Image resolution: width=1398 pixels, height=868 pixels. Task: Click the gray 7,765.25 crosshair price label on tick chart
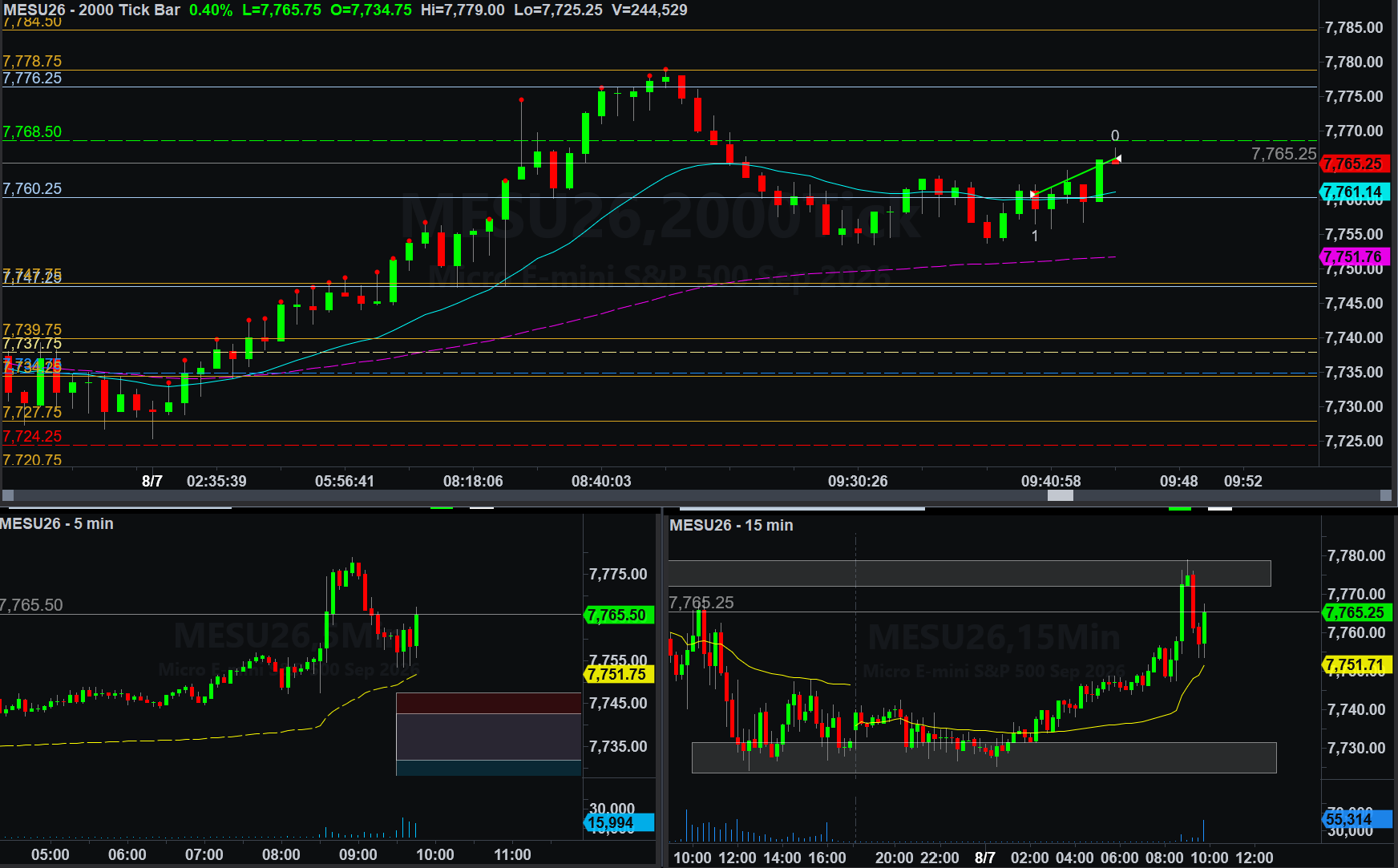[x=1283, y=154]
